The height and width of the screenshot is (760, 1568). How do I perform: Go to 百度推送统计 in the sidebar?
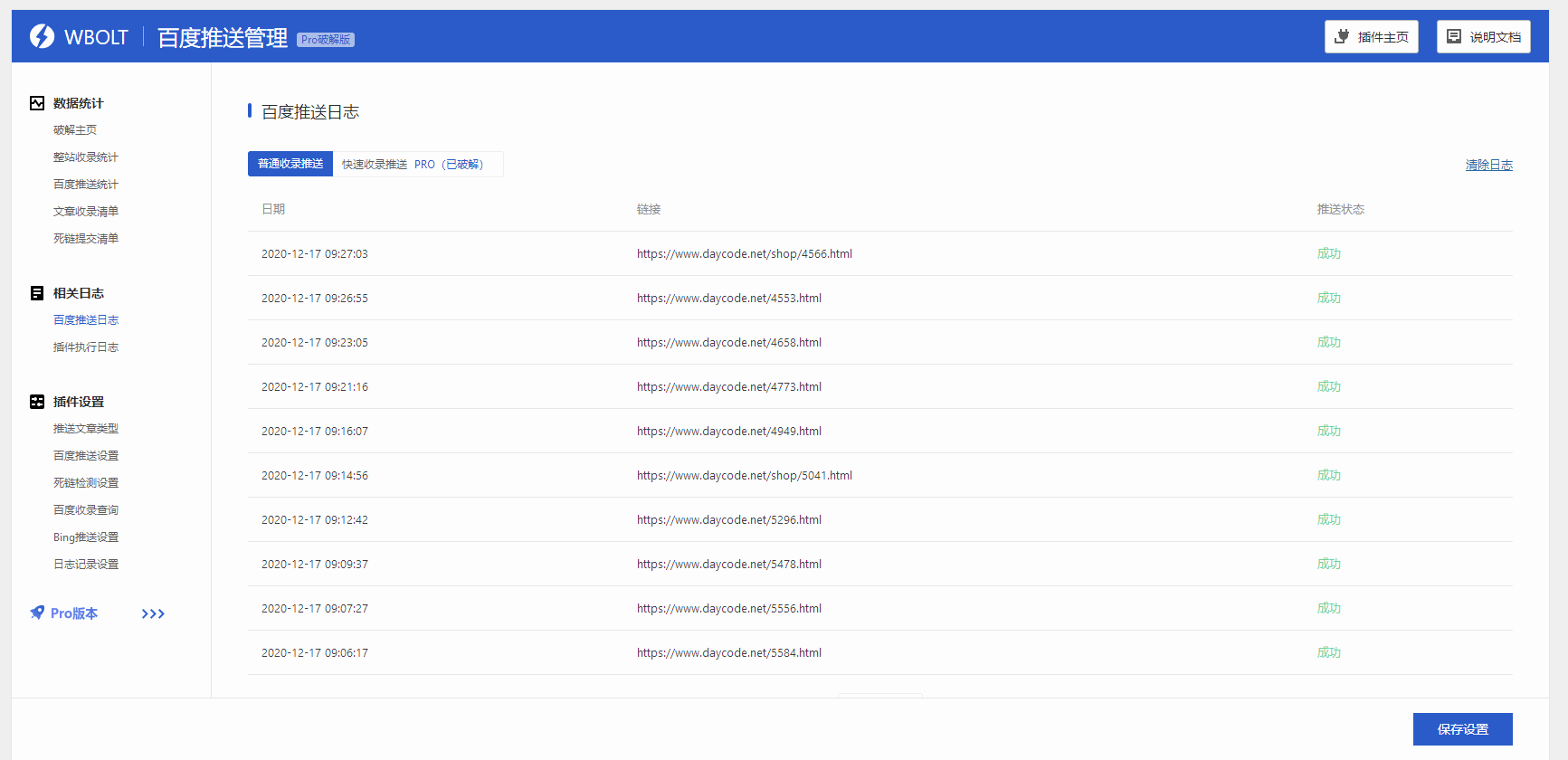pos(86,185)
